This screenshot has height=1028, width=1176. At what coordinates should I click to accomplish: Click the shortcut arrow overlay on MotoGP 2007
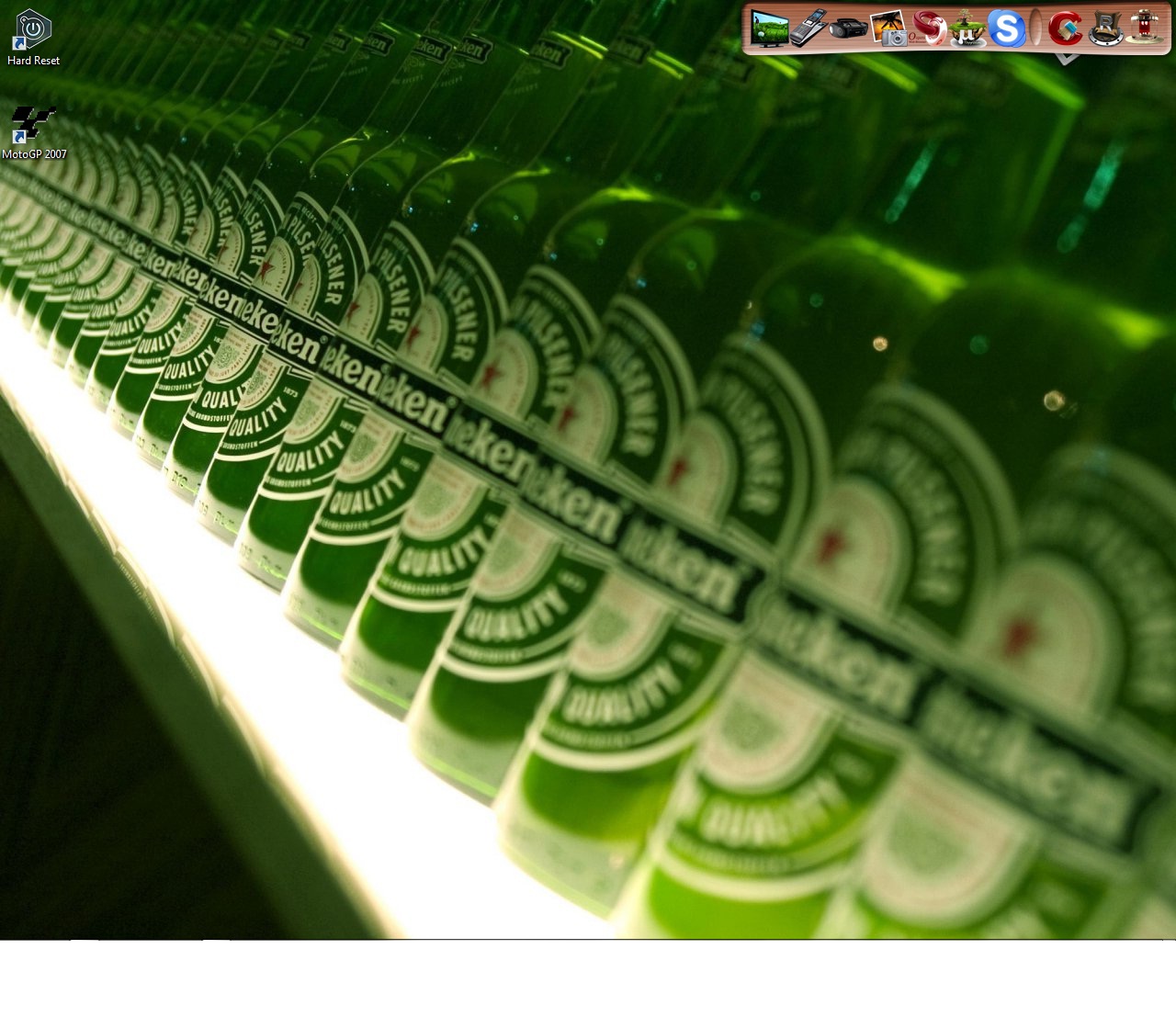[18, 138]
